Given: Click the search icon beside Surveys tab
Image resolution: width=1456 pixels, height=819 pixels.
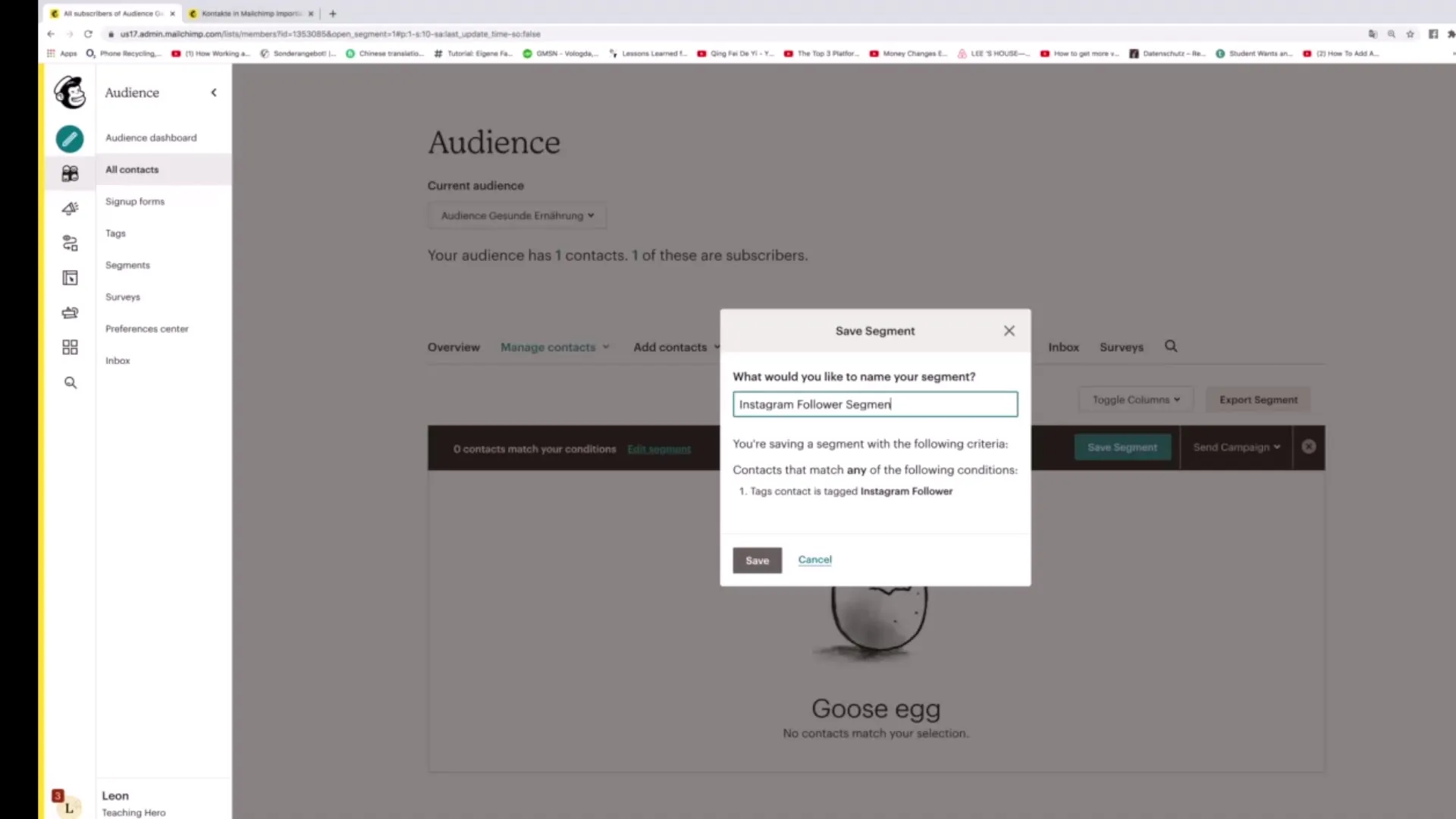Looking at the screenshot, I should [1171, 347].
